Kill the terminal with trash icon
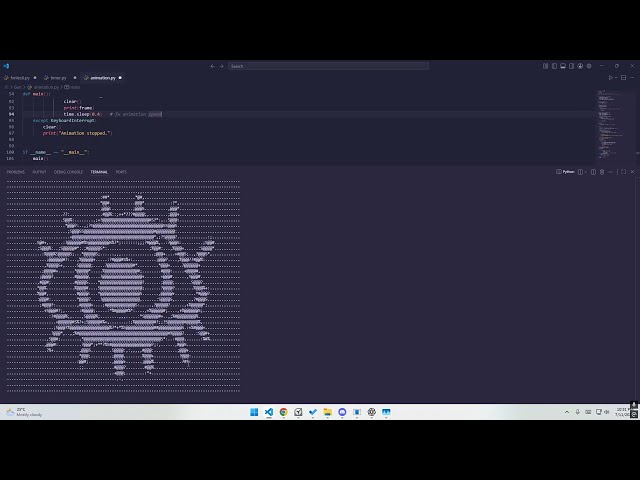 coord(602,172)
